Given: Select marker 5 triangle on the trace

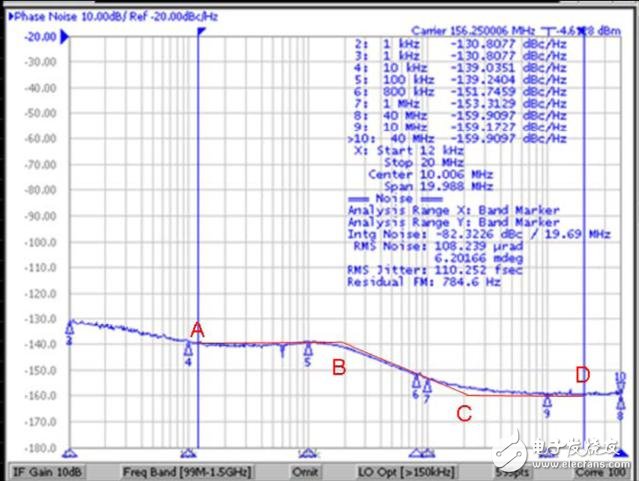Looking at the screenshot, I should pos(308,349).
